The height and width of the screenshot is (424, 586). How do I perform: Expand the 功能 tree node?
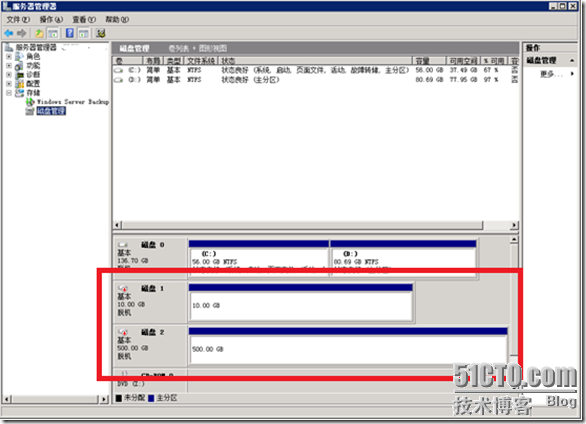[x=9, y=65]
